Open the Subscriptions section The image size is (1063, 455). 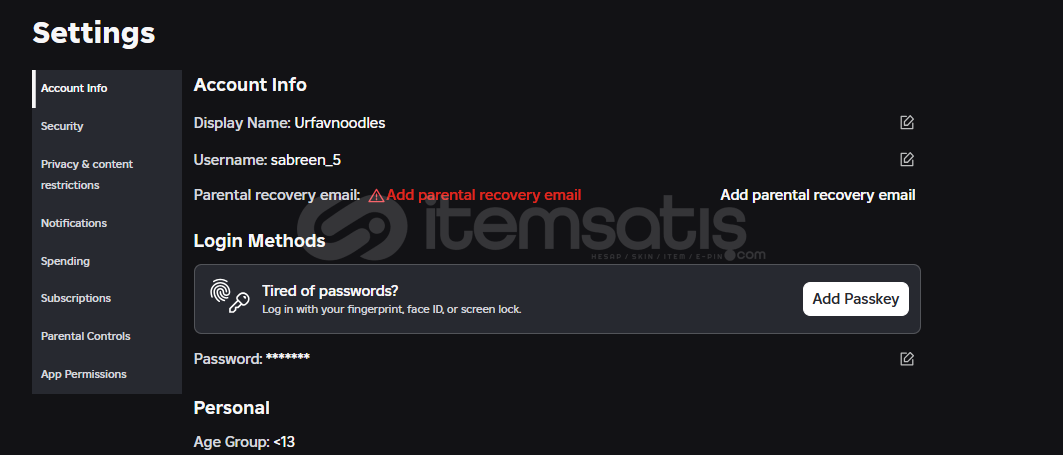click(107, 298)
